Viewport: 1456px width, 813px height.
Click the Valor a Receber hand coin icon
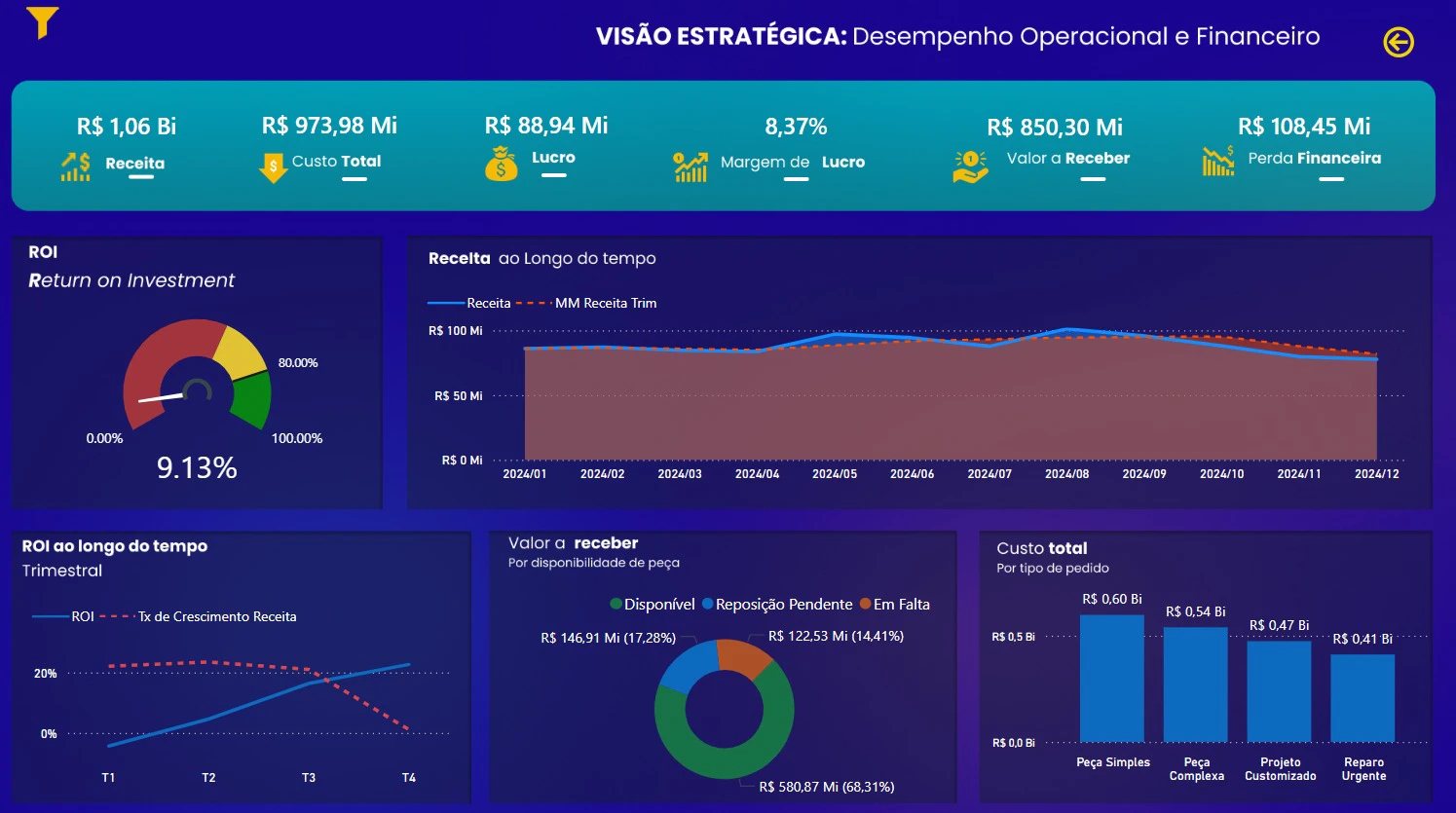tap(970, 166)
